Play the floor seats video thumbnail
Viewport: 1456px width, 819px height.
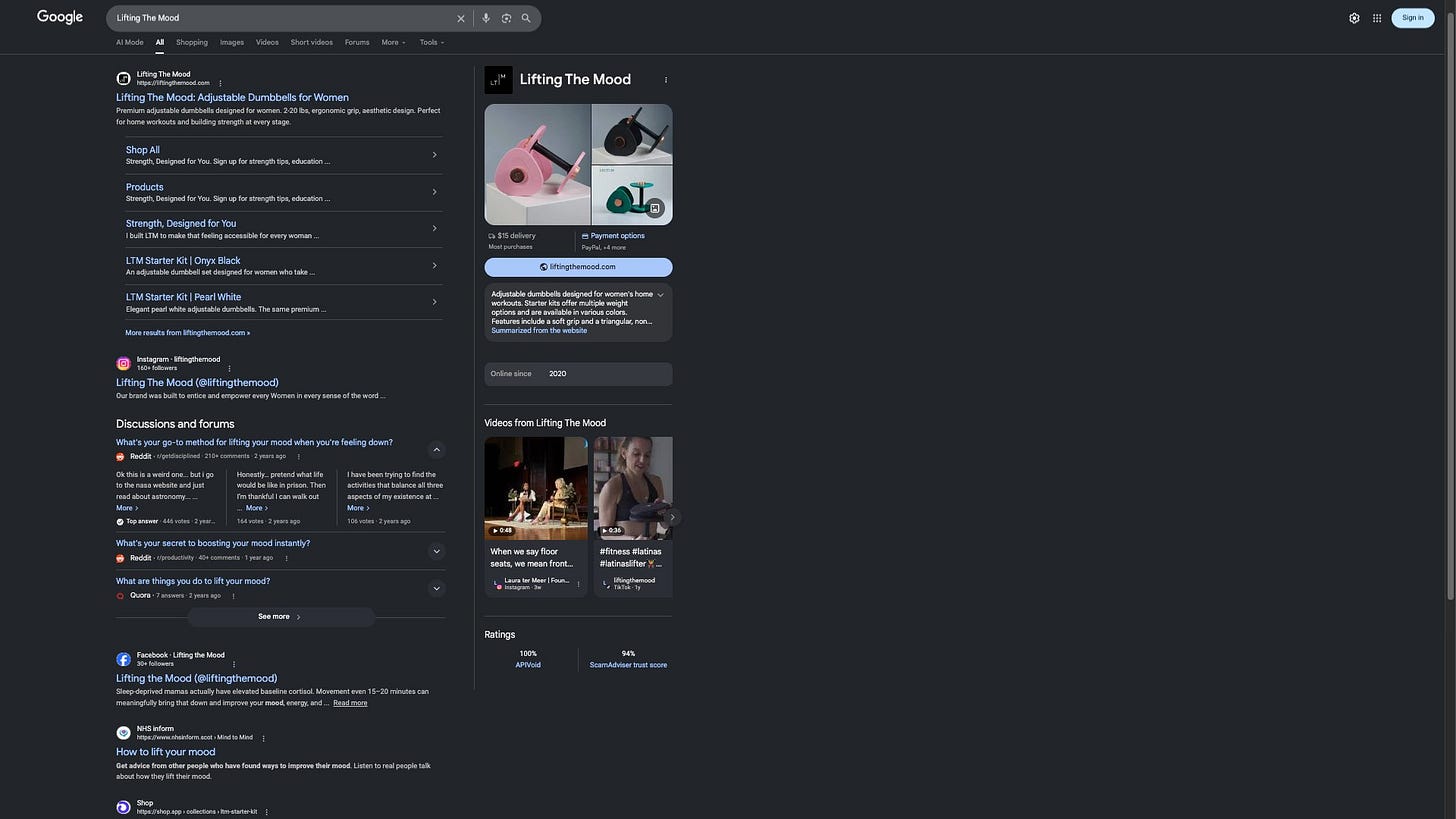(x=536, y=488)
